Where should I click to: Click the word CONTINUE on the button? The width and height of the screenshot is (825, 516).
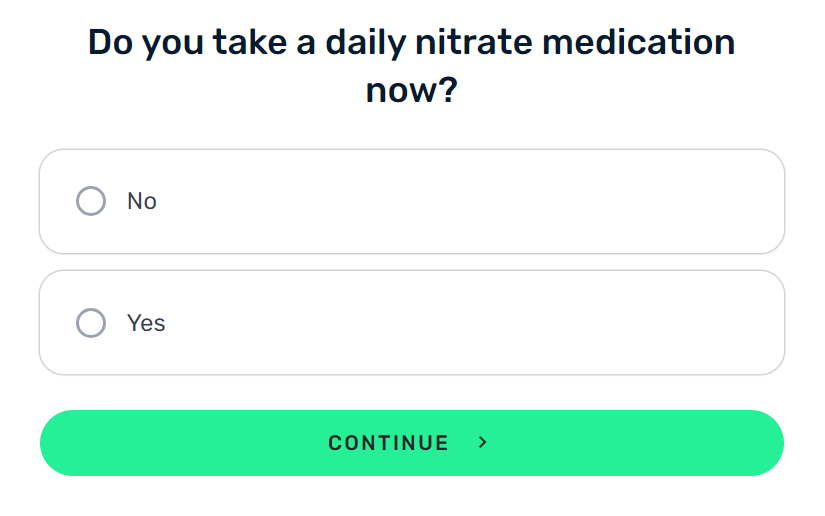(388, 443)
